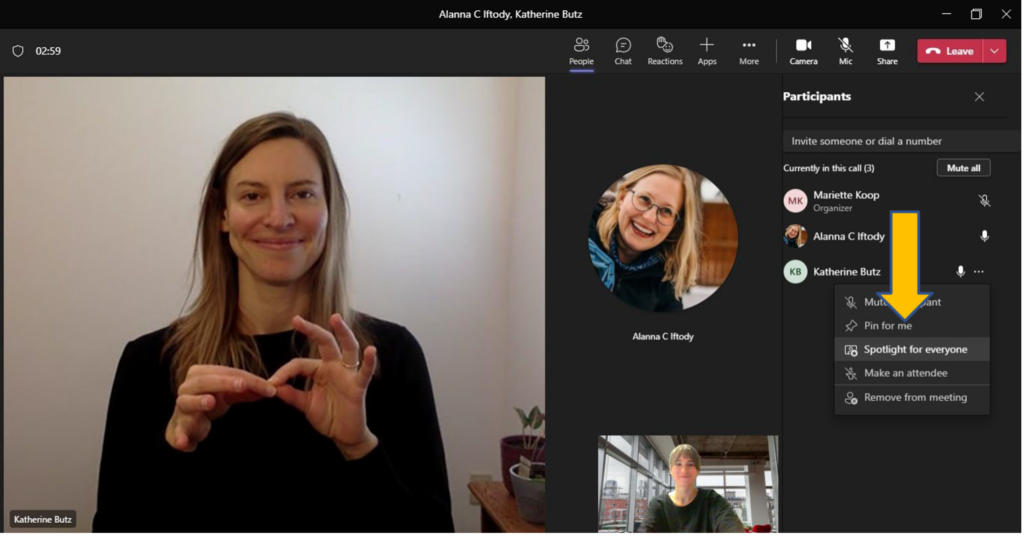
Task: Toggle the Mic mute button
Action: click(x=845, y=51)
